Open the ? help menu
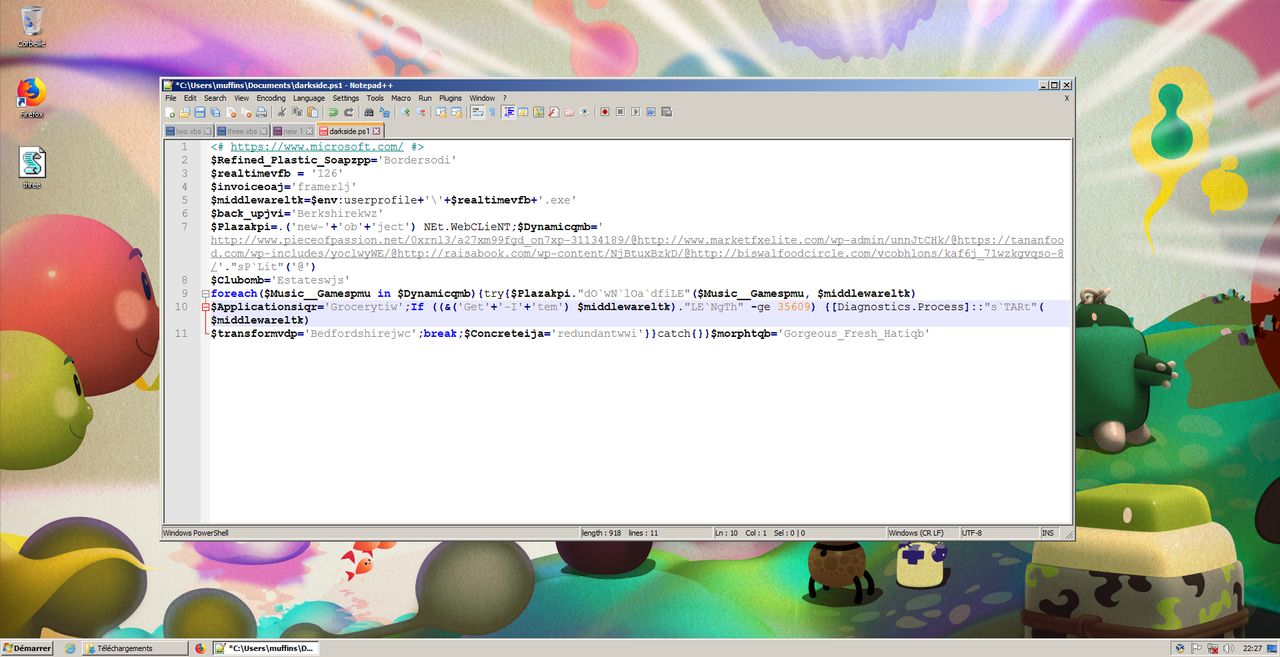Screen dimensions: 1280x657 point(504,98)
